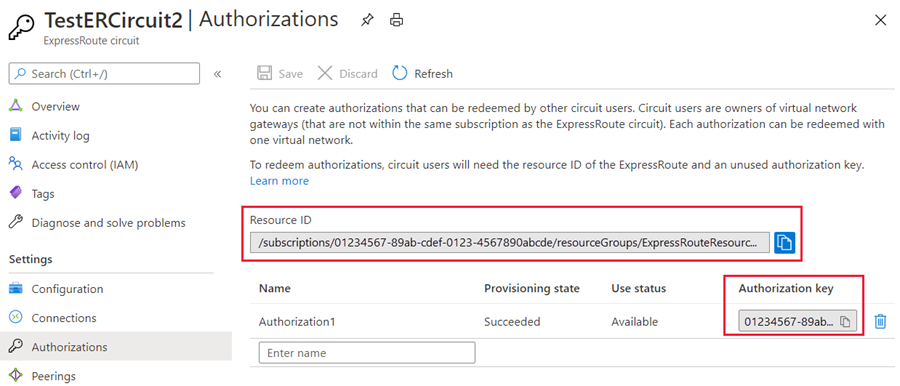
Task: Collapse the left menu with the chevron
Action: click(x=218, y=74)
